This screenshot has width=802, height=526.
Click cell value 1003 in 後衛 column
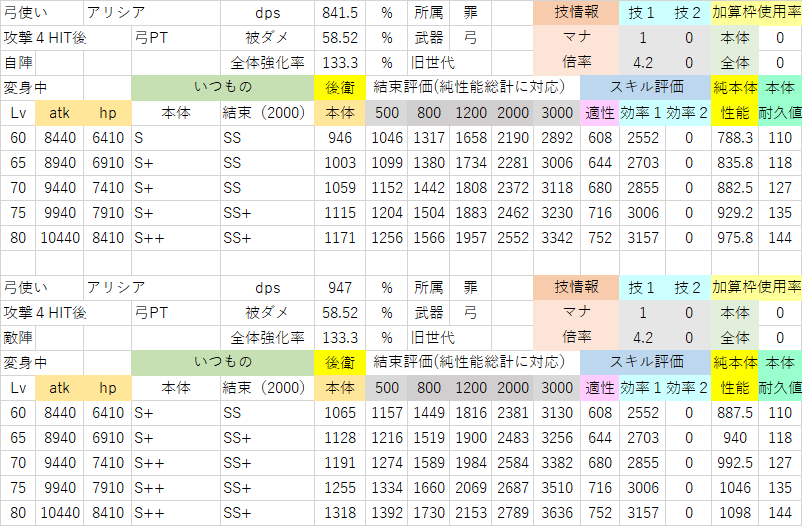(x=340, y=163)
